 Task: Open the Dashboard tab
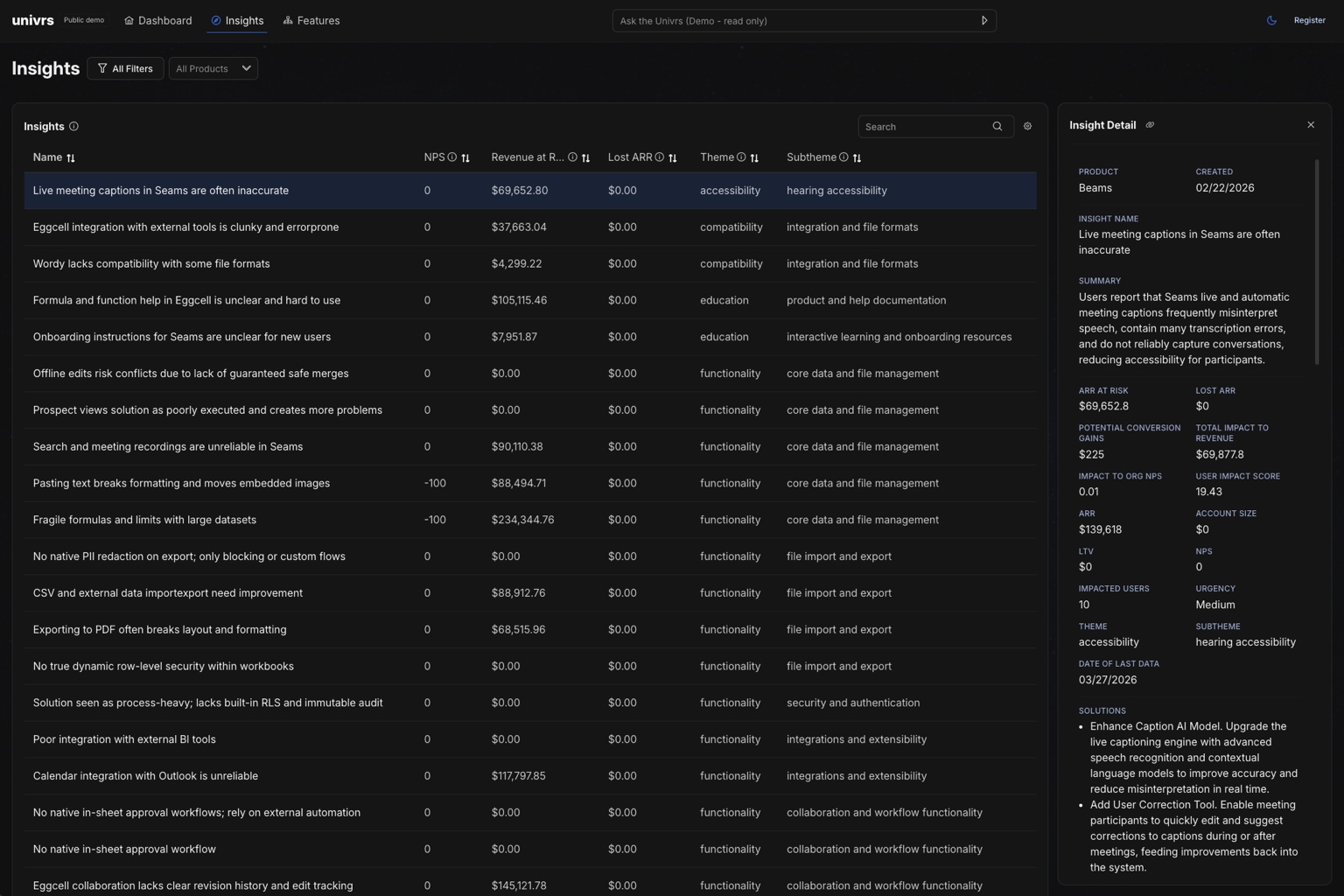(158, 20)
